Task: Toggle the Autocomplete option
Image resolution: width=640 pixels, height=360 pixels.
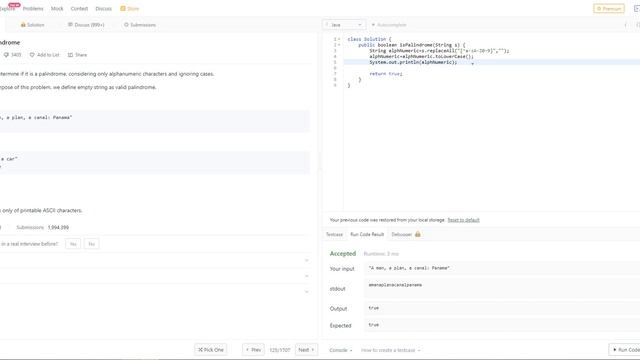Action: click(389, 25)
